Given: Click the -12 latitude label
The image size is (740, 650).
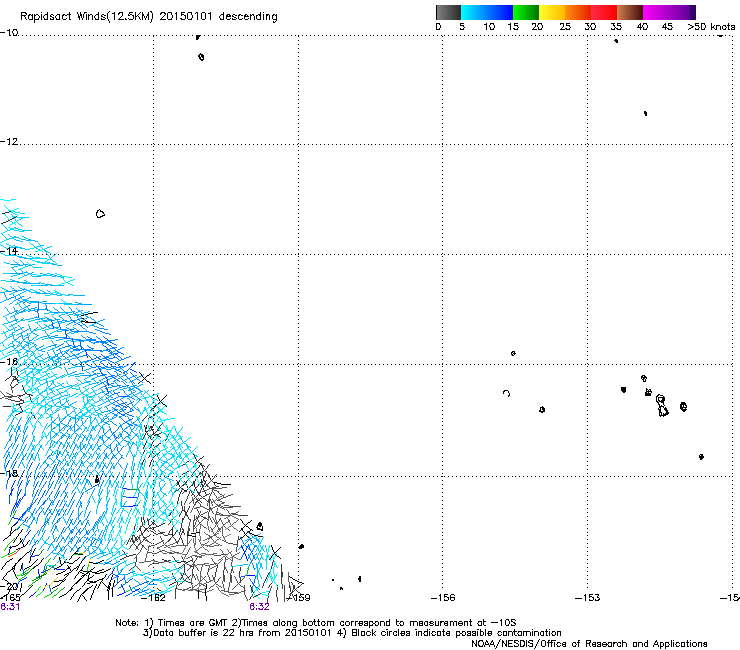Looking at the screenshot, I should (x=9, y=142).
